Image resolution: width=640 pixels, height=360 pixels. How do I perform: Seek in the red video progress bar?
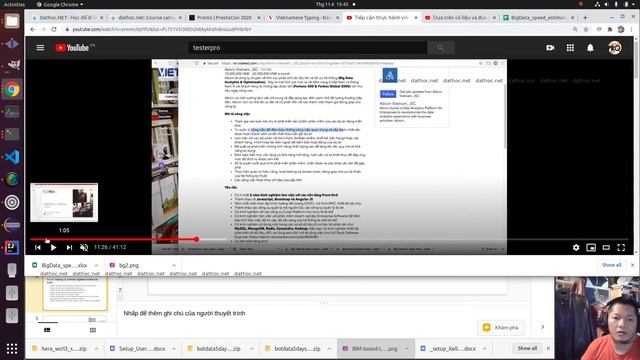pyautogui.click(x=113, y=239)
